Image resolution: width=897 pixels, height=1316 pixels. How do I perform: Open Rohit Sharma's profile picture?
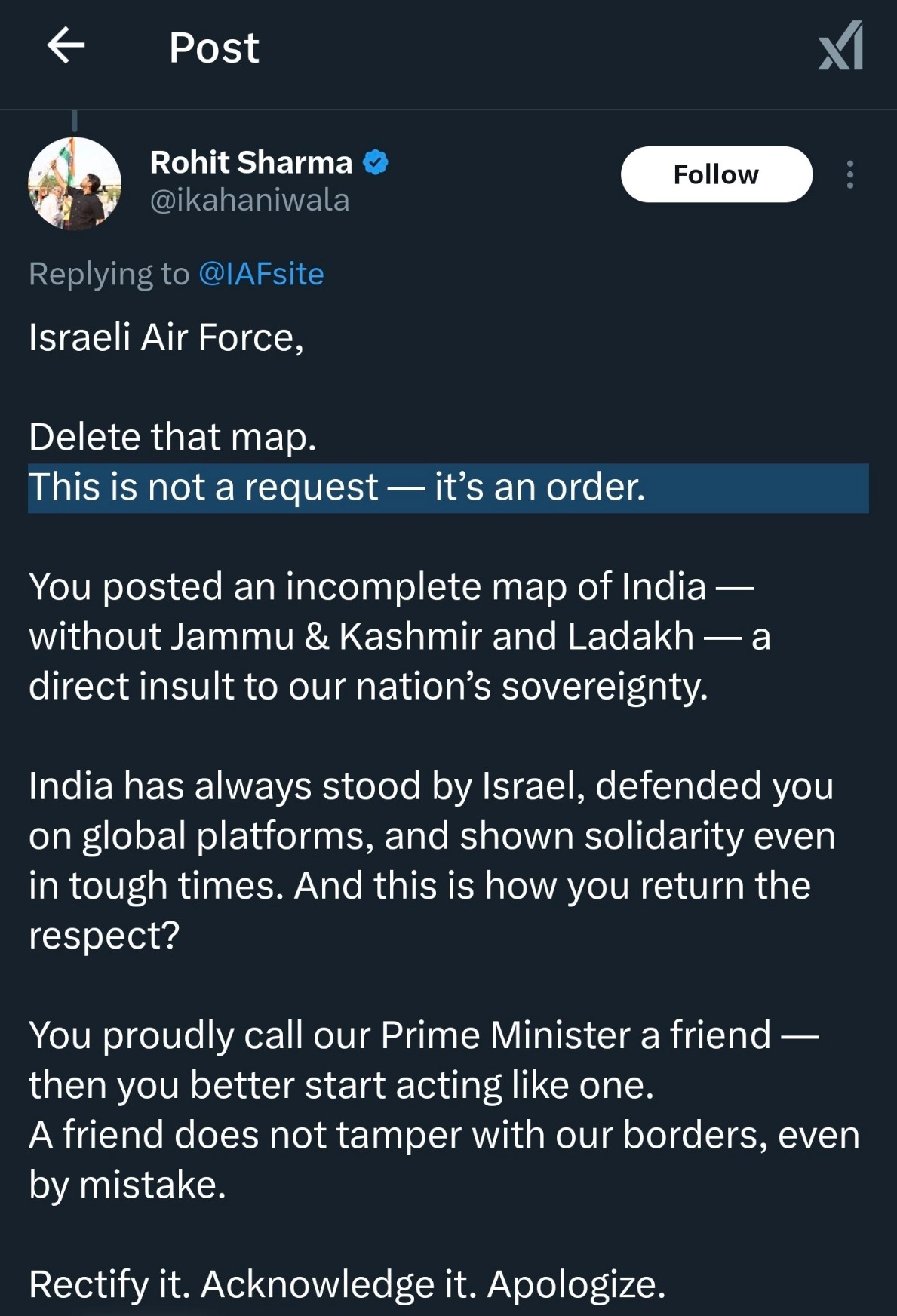[75, 183]
